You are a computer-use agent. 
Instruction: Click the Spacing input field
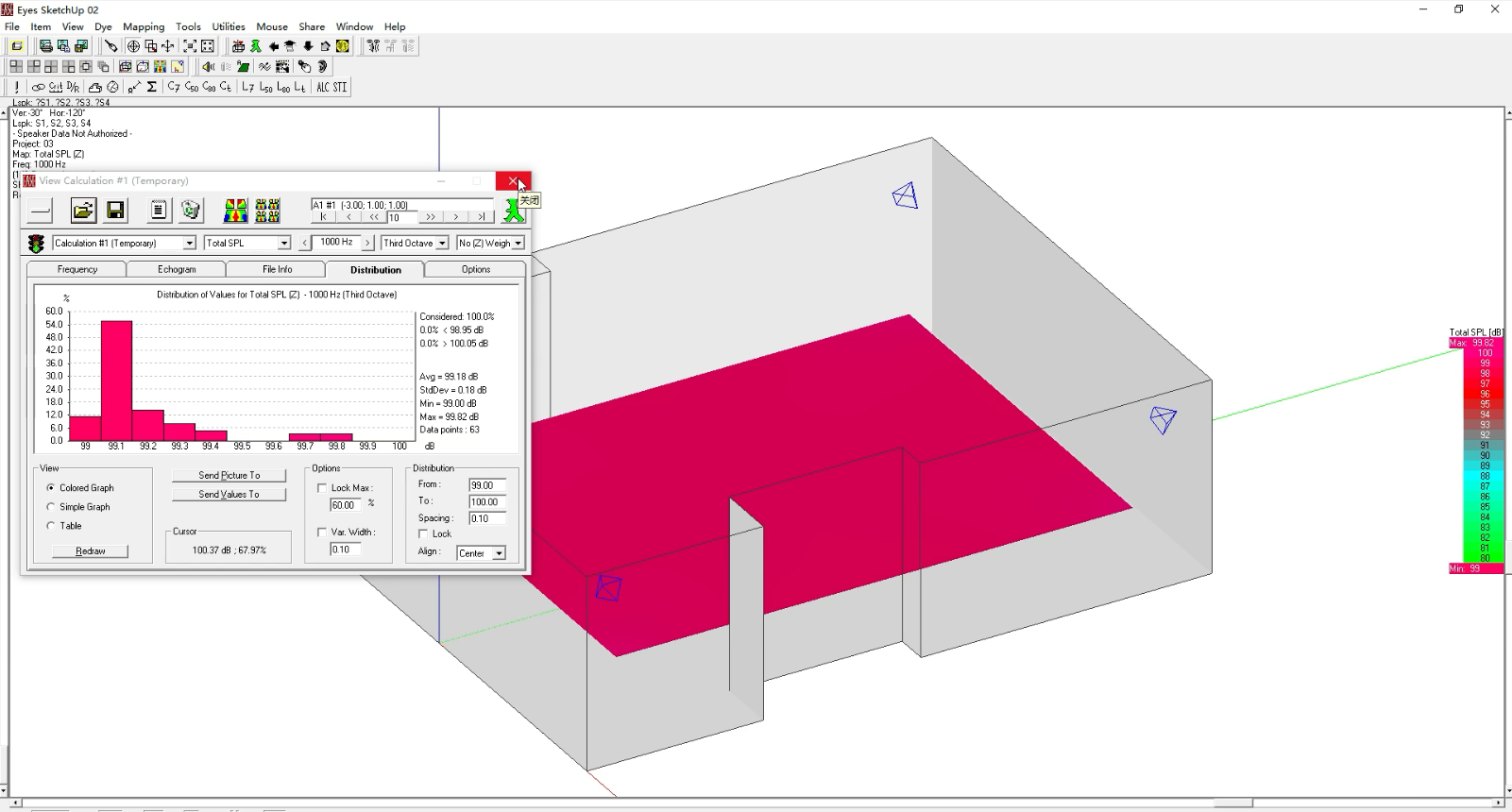(487, 518)
